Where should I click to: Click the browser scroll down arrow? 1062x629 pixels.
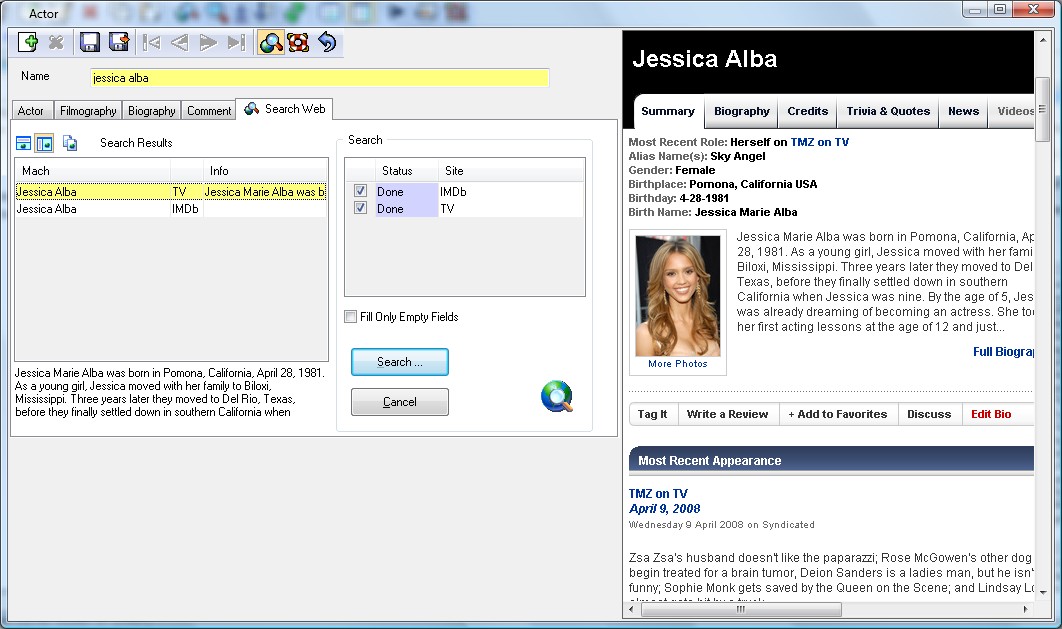point(1042,592)
